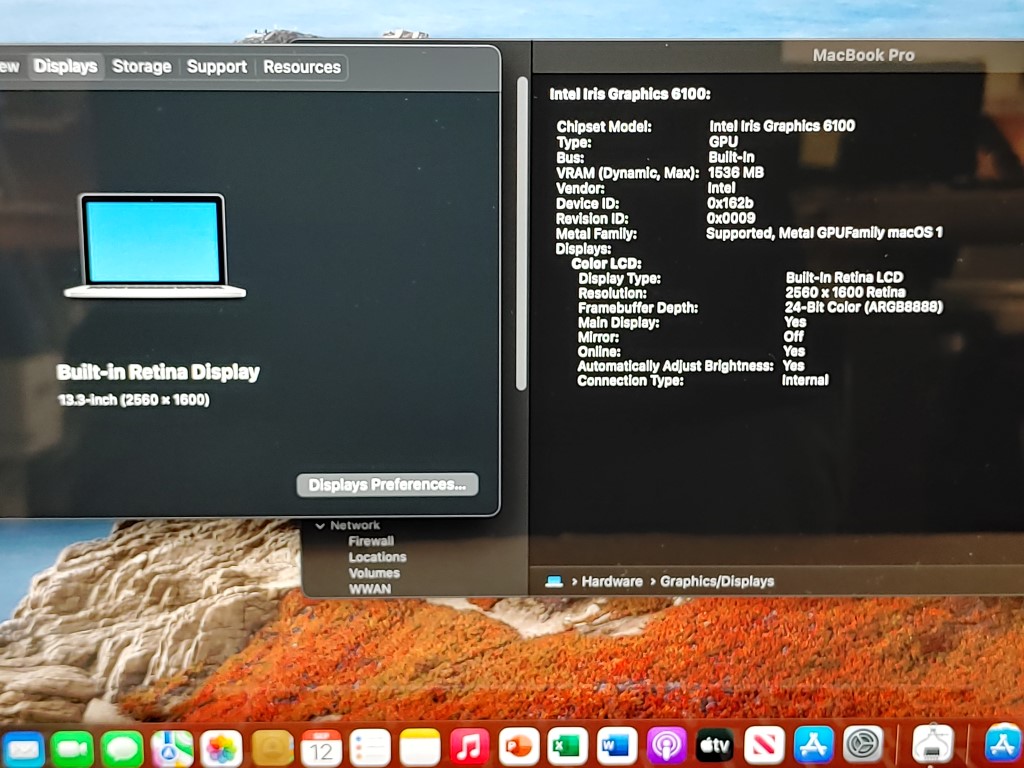
Task: Click the System Information sidebar scrollbar
Action: coord(521,234)
